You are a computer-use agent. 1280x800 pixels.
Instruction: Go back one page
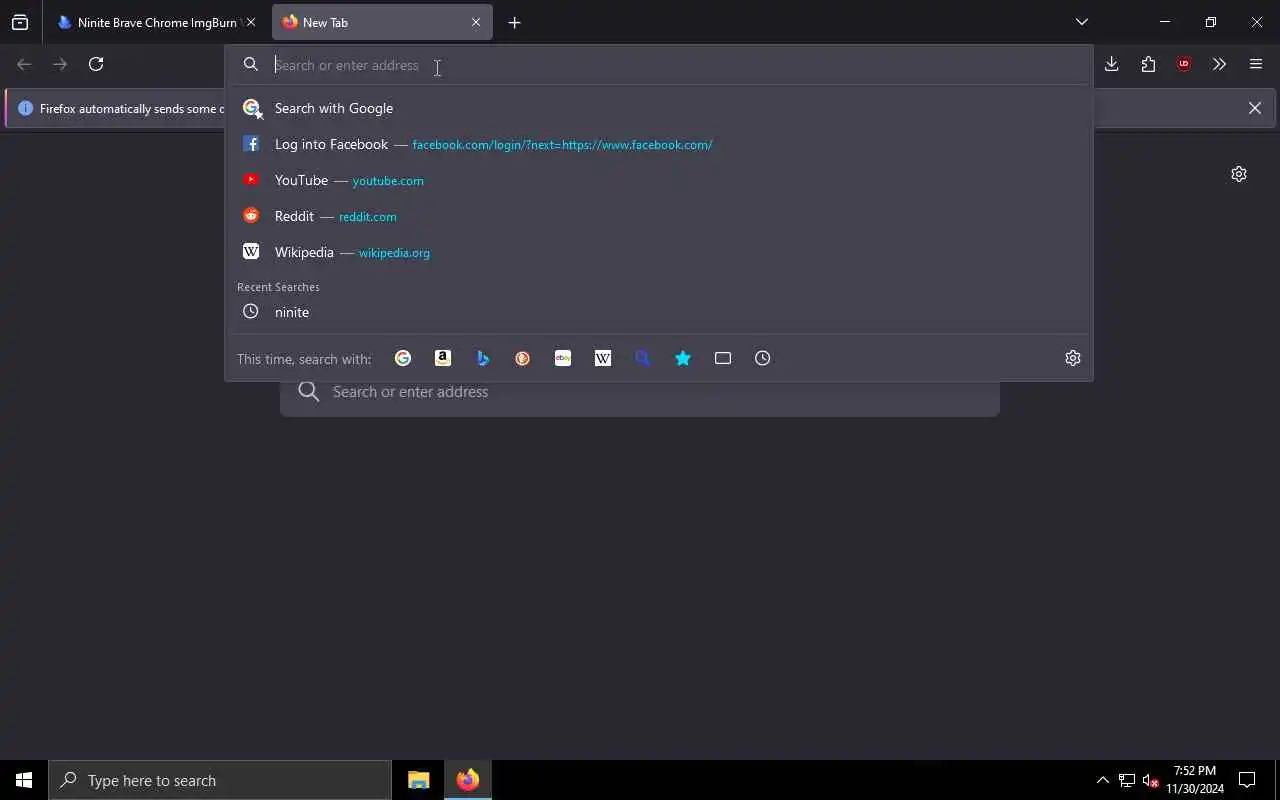click(x=24, y=64)
